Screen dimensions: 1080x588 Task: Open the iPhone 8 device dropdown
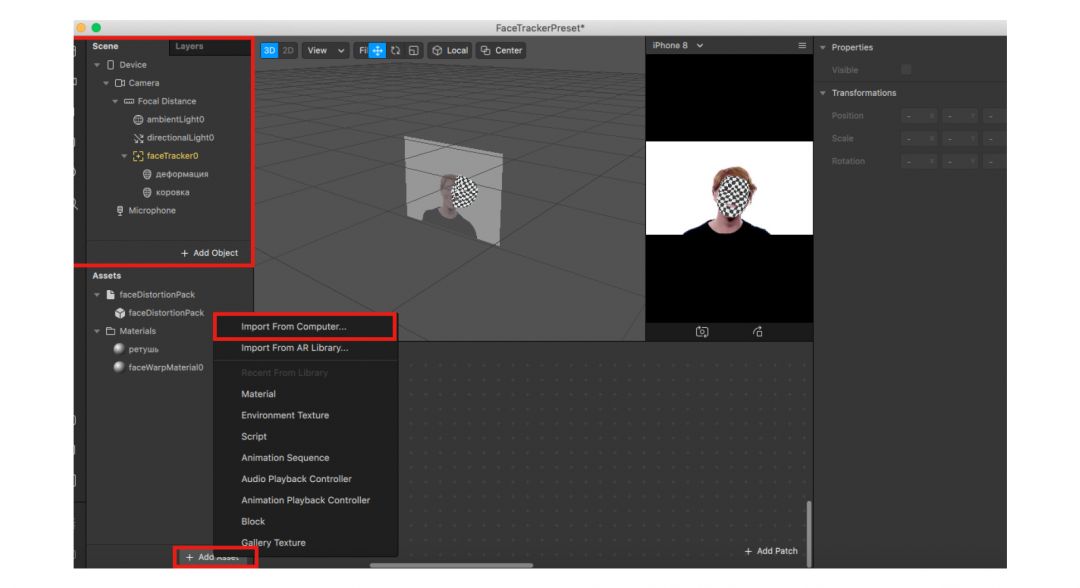678,46
